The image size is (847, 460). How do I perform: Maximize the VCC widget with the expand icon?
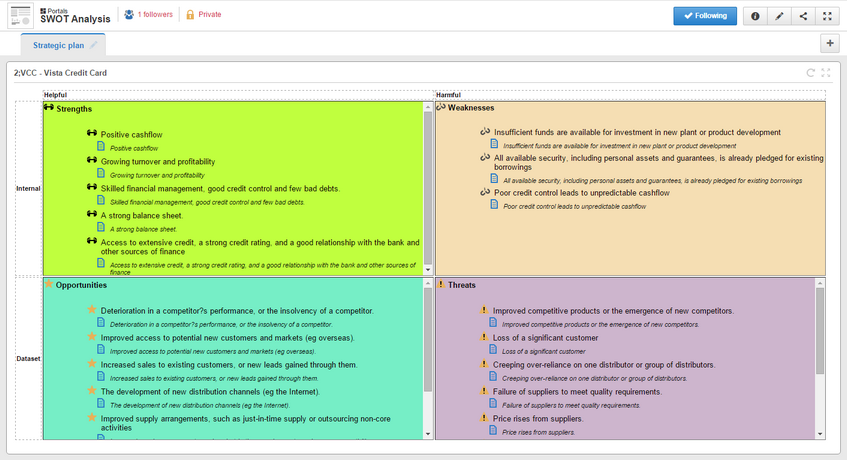click(x=825, y=73)
